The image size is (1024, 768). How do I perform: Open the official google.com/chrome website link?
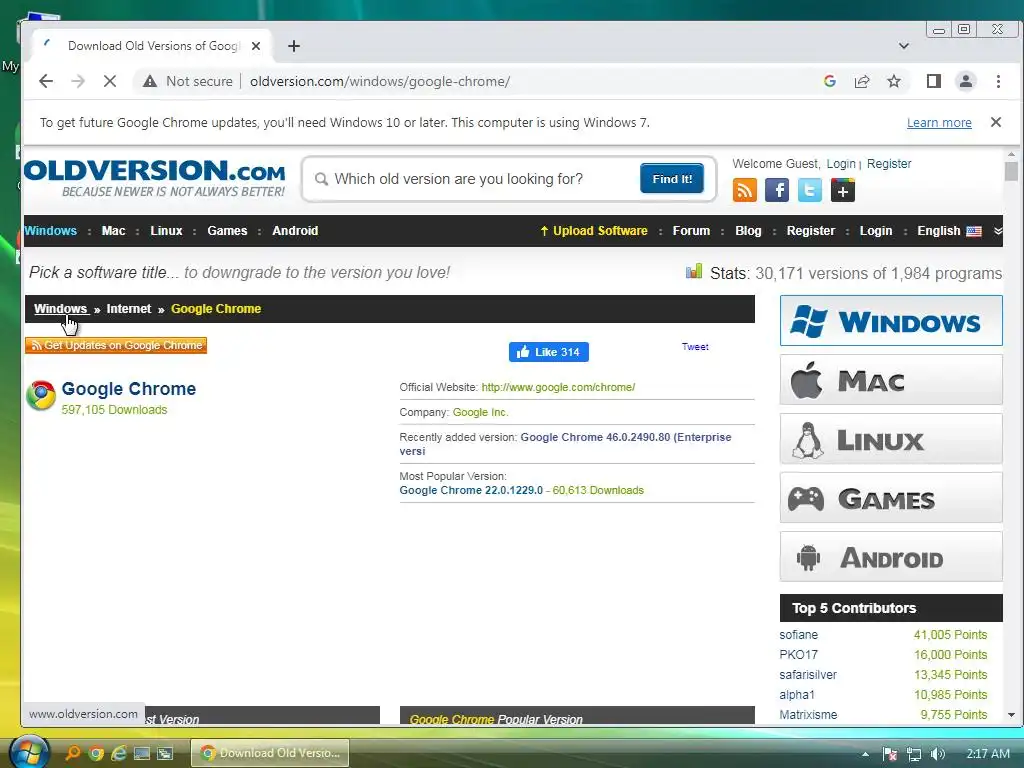(558, 387)
